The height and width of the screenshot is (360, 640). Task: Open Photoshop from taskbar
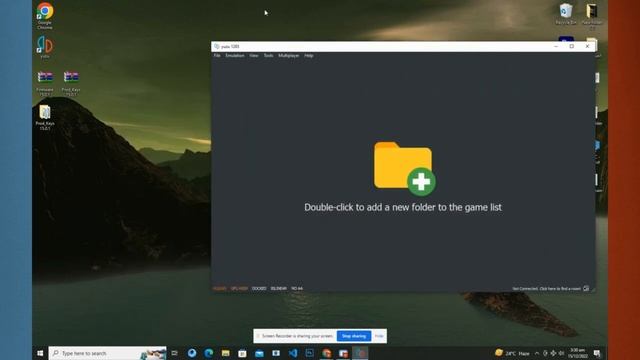pos(309,353)
